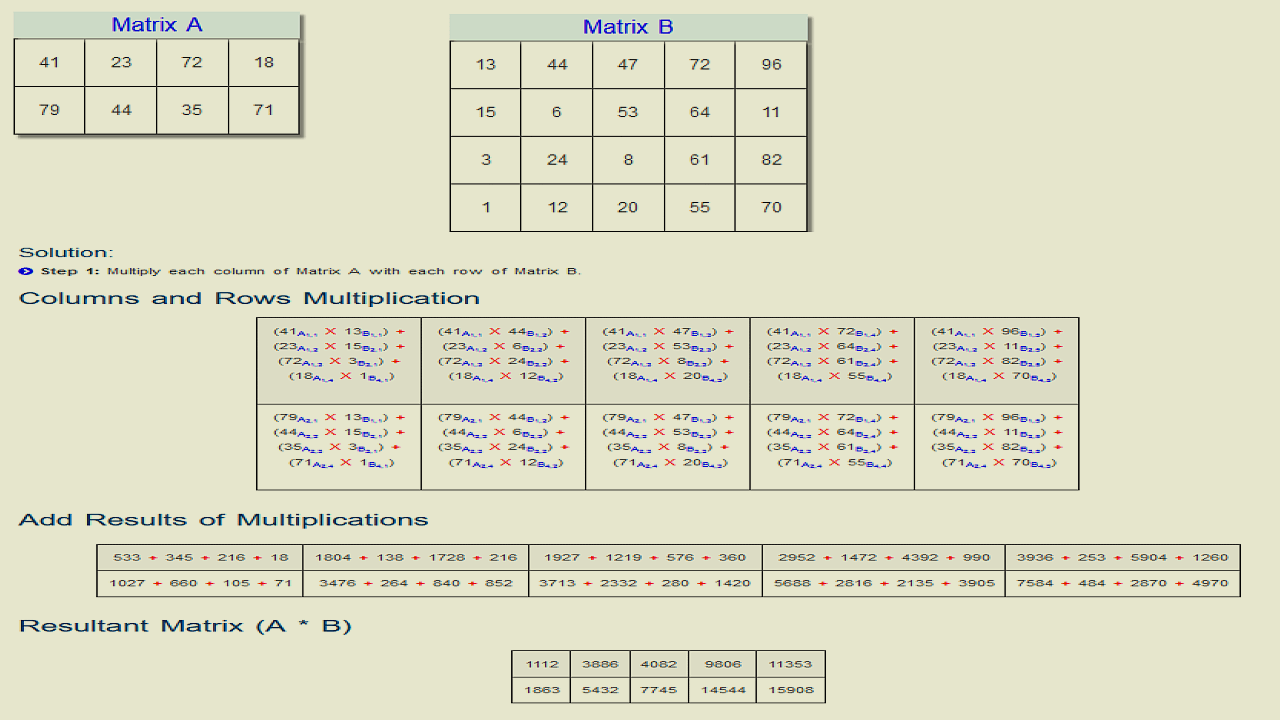
Task: Click cell 47 in Matrix B
Action: (628, 64)
